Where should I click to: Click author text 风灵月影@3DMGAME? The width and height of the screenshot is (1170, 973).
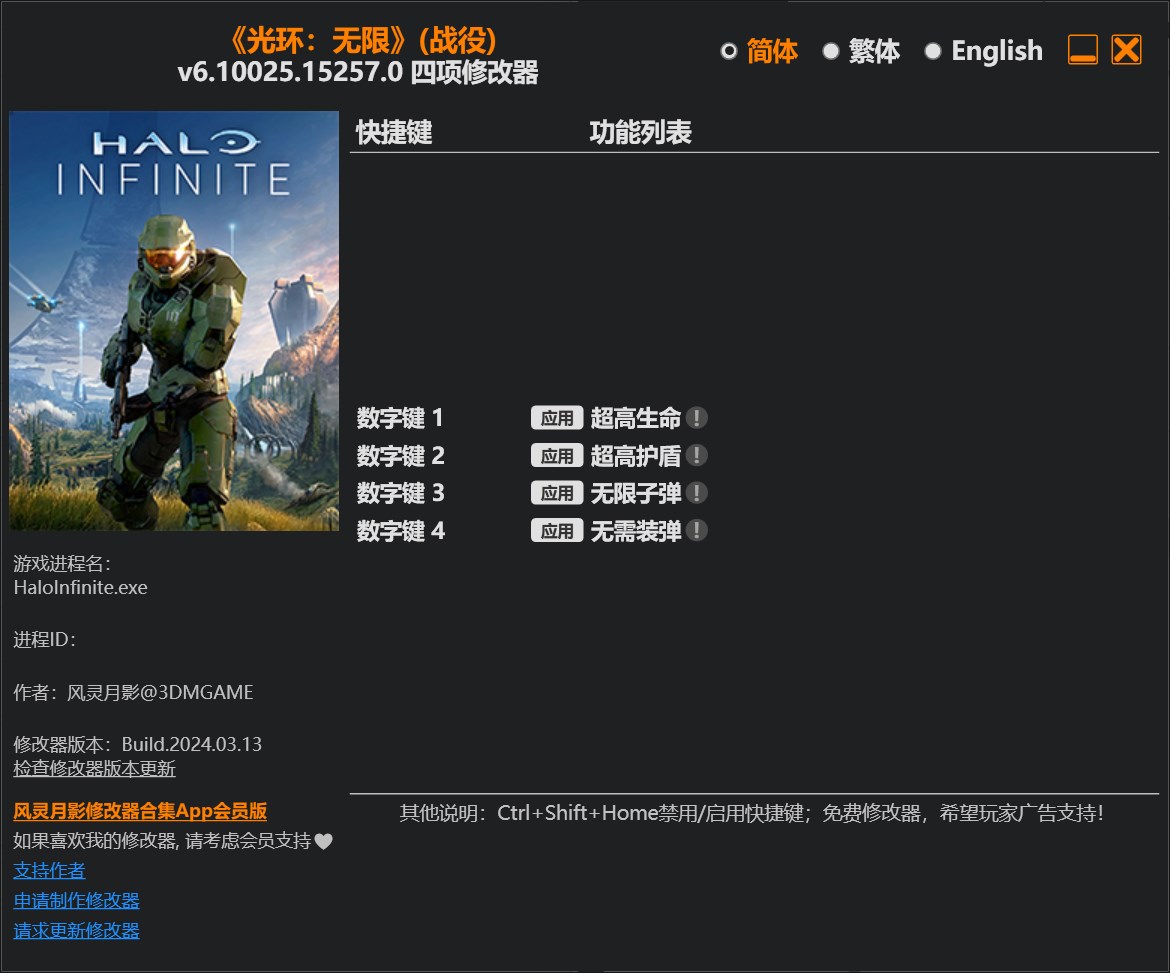click(160, 692)
